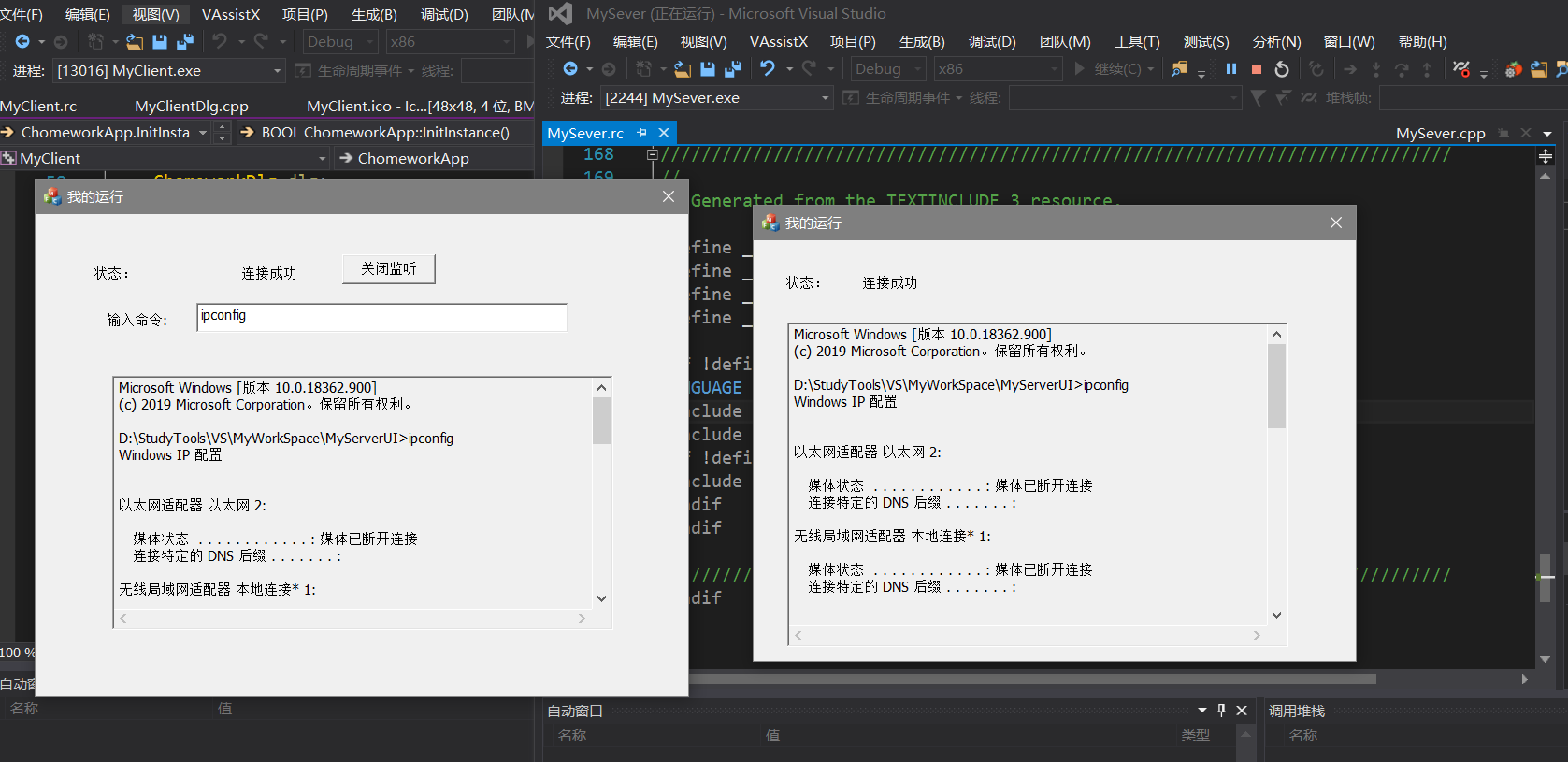Click thread filter funnel icon
This screenshot has height=762, width=1568.
point(1259,97)
